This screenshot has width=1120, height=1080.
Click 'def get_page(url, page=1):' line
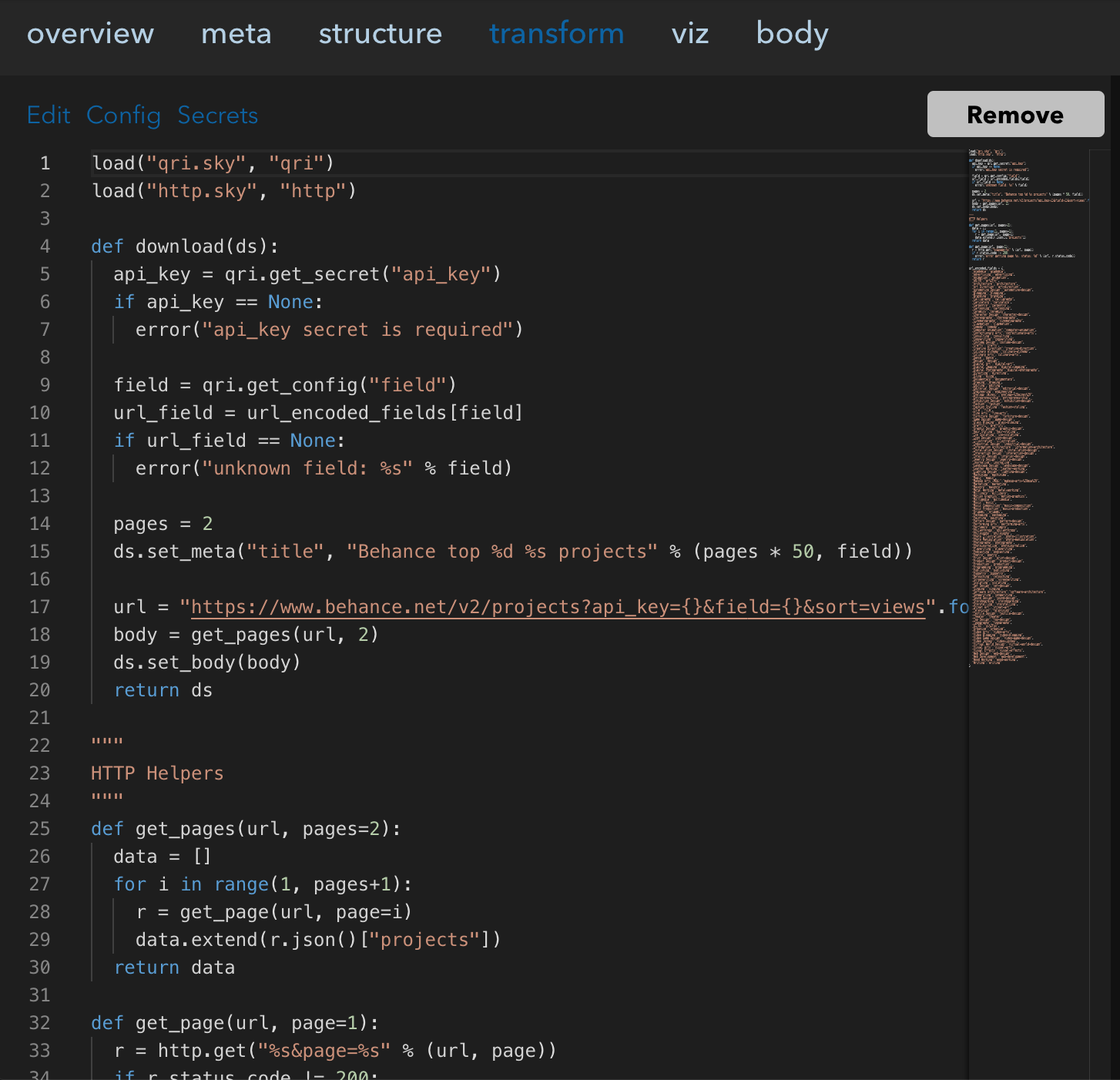(x=235, y=1023)
